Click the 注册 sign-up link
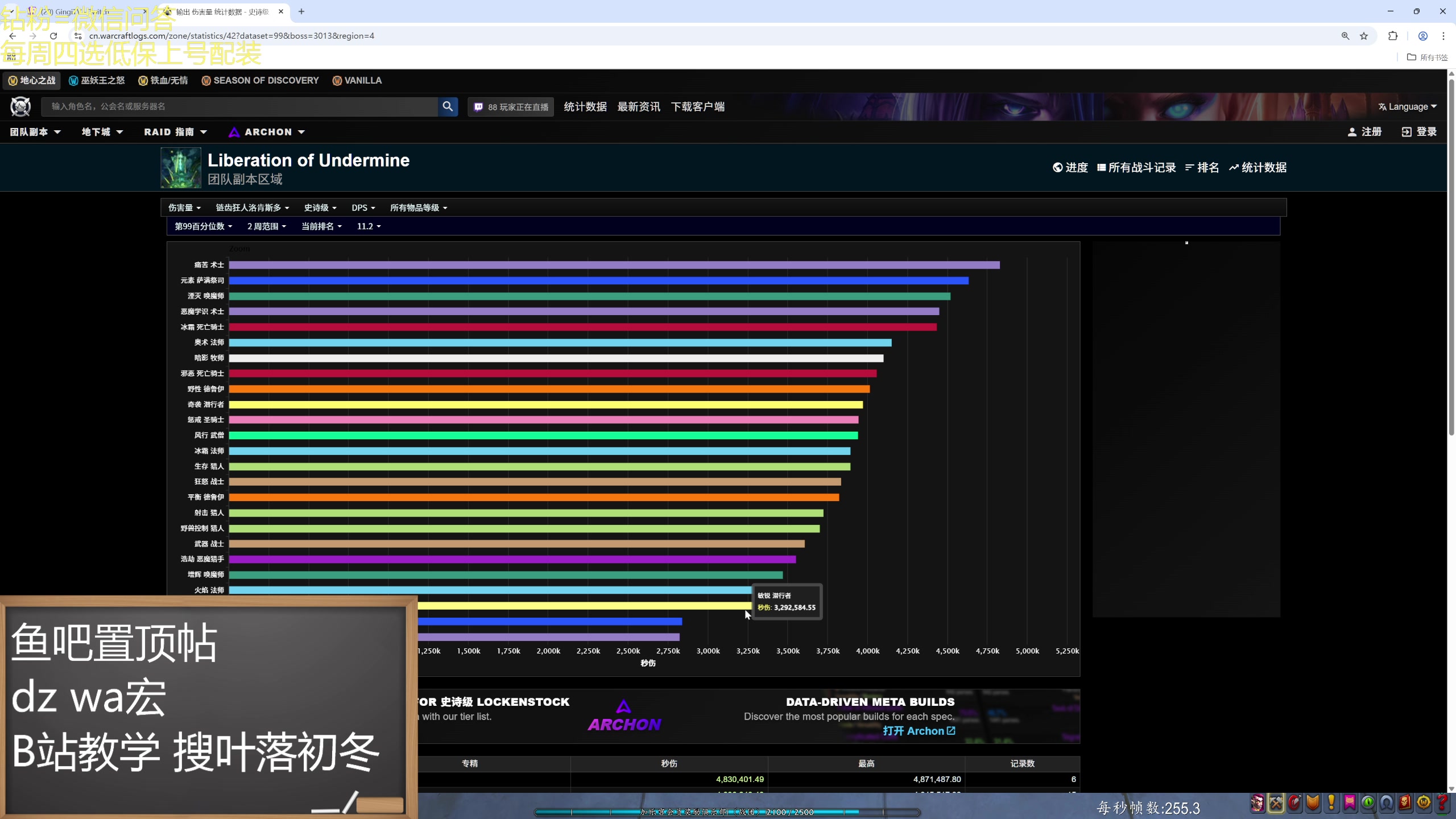1456x819 pixels. click(x=1365, y=132)
